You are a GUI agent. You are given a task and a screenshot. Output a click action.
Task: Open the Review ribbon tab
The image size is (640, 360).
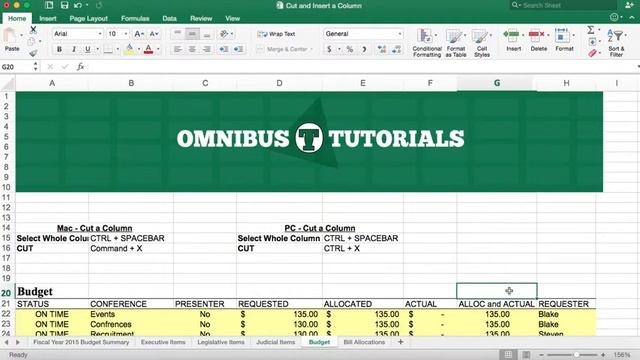(201, 18)
